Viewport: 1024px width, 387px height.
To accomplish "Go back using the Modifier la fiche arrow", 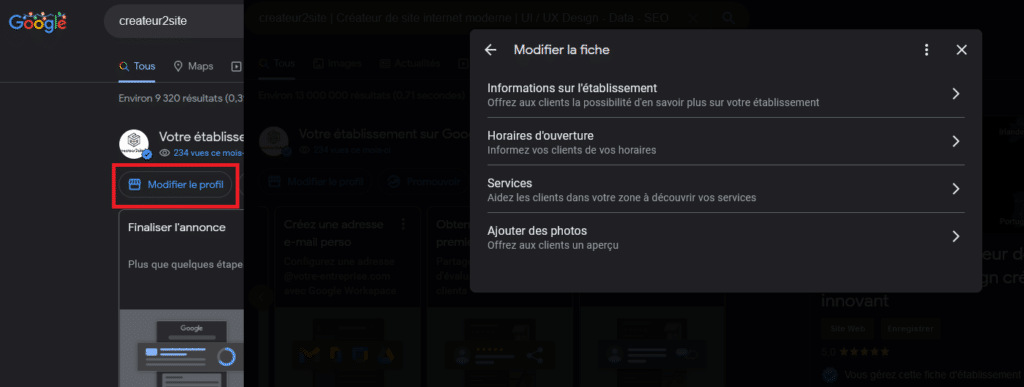I will [490, 50].
